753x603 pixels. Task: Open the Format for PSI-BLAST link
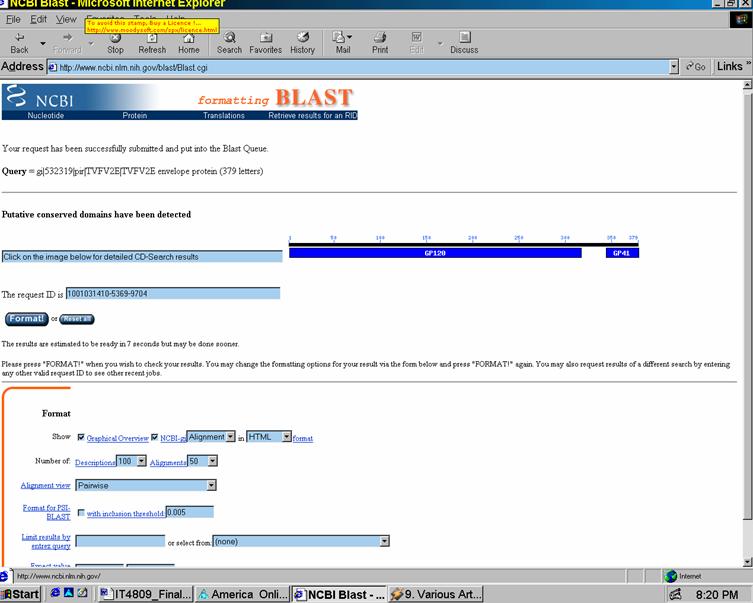pyautogui.click(x=47, y=512)
